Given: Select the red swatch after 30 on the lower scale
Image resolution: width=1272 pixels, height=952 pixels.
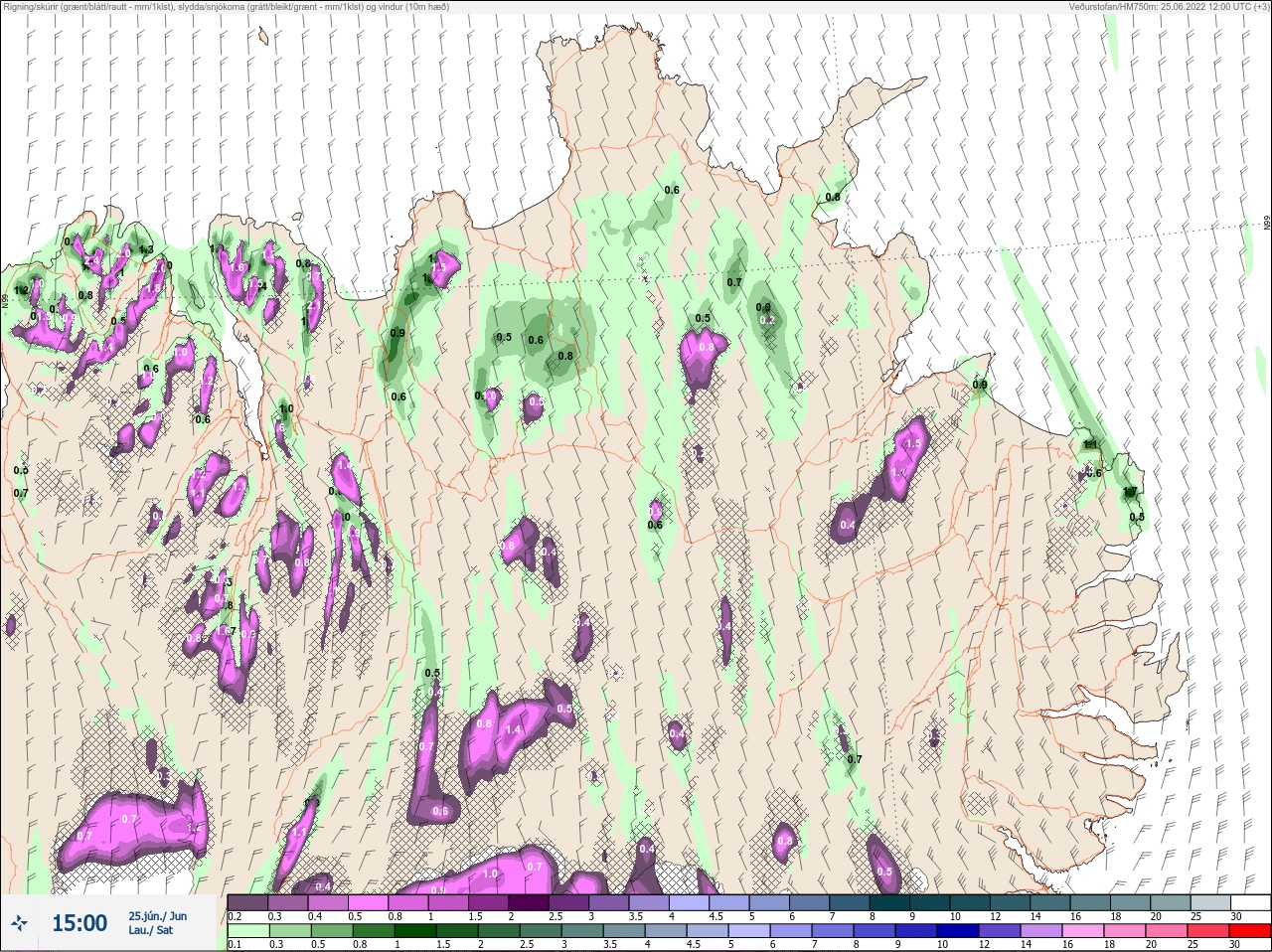Looking at the screenshot, I should (x=1248, y=930).
